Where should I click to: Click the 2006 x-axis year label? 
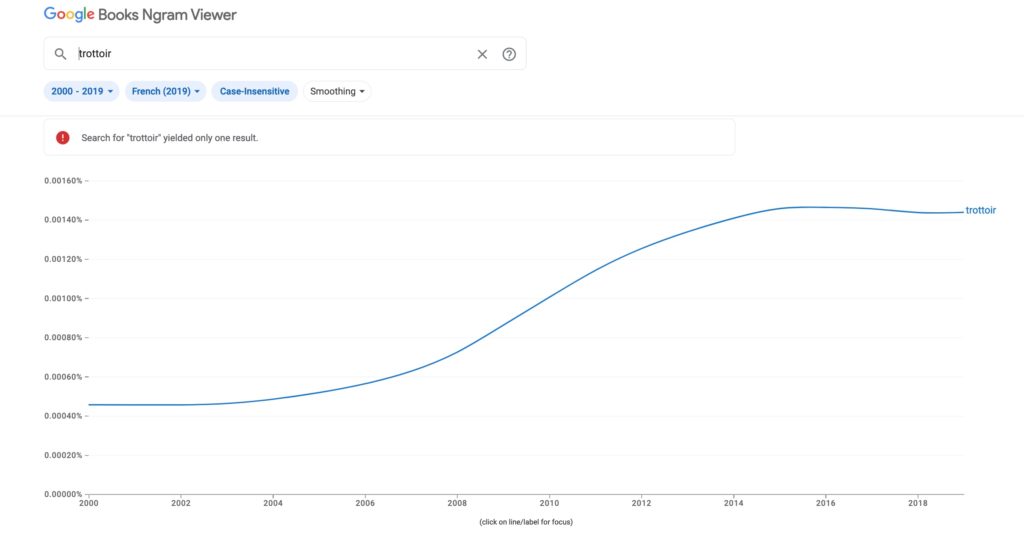pyautogui.click(x=365, y=503)
